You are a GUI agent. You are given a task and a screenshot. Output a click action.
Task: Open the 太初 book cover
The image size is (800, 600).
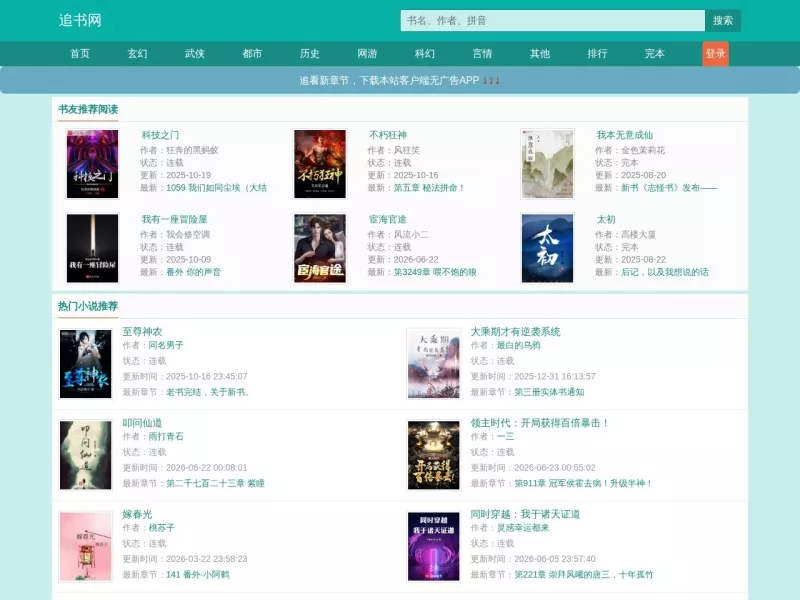[x=547, y=248]
